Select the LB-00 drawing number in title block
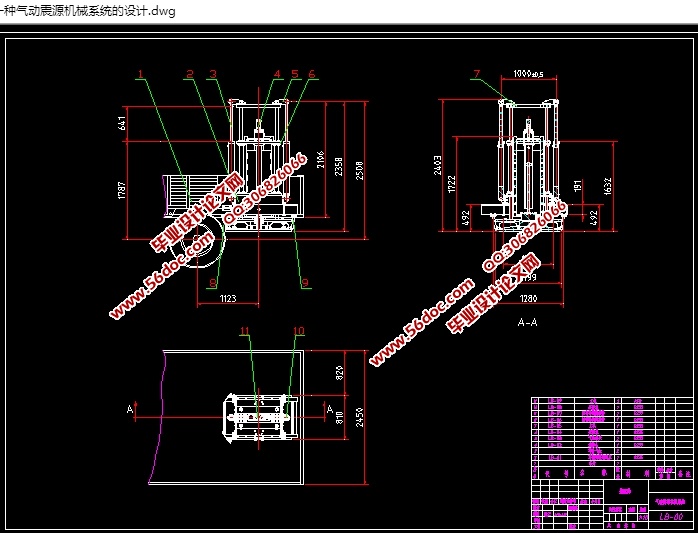The image size is (698, 533). click(671, 517)
